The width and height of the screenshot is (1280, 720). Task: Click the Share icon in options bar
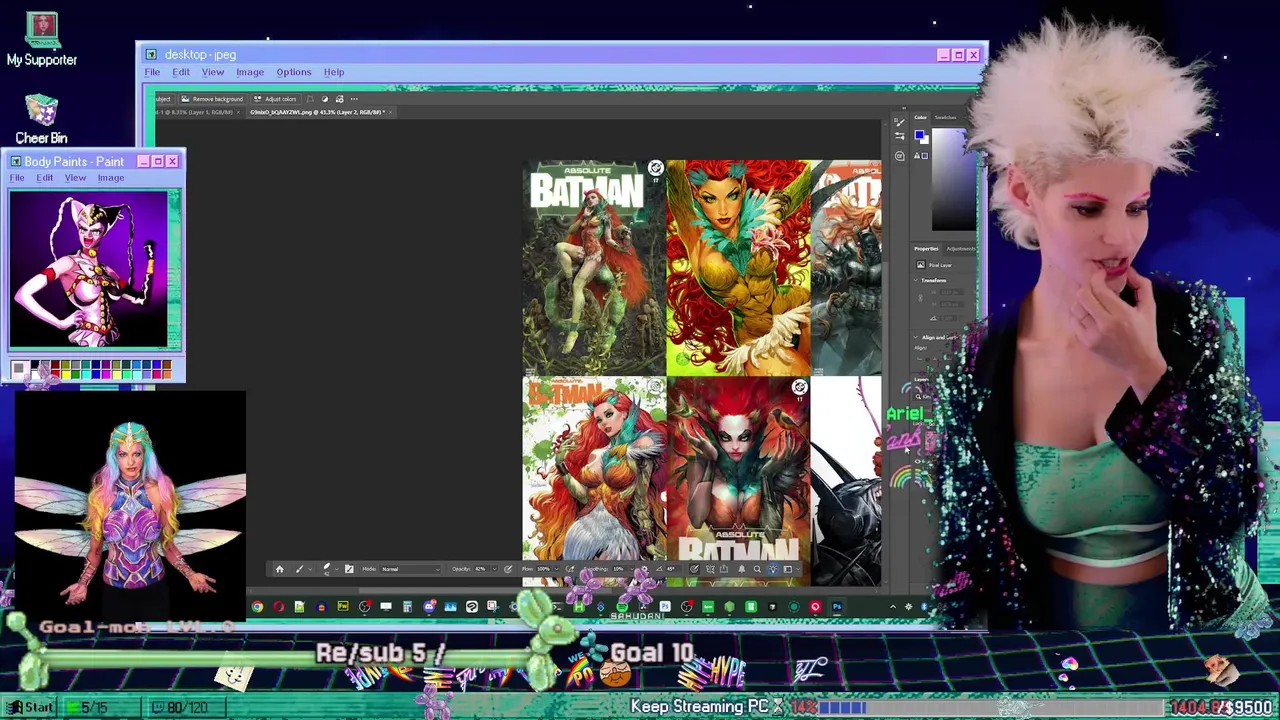point(723,569)
